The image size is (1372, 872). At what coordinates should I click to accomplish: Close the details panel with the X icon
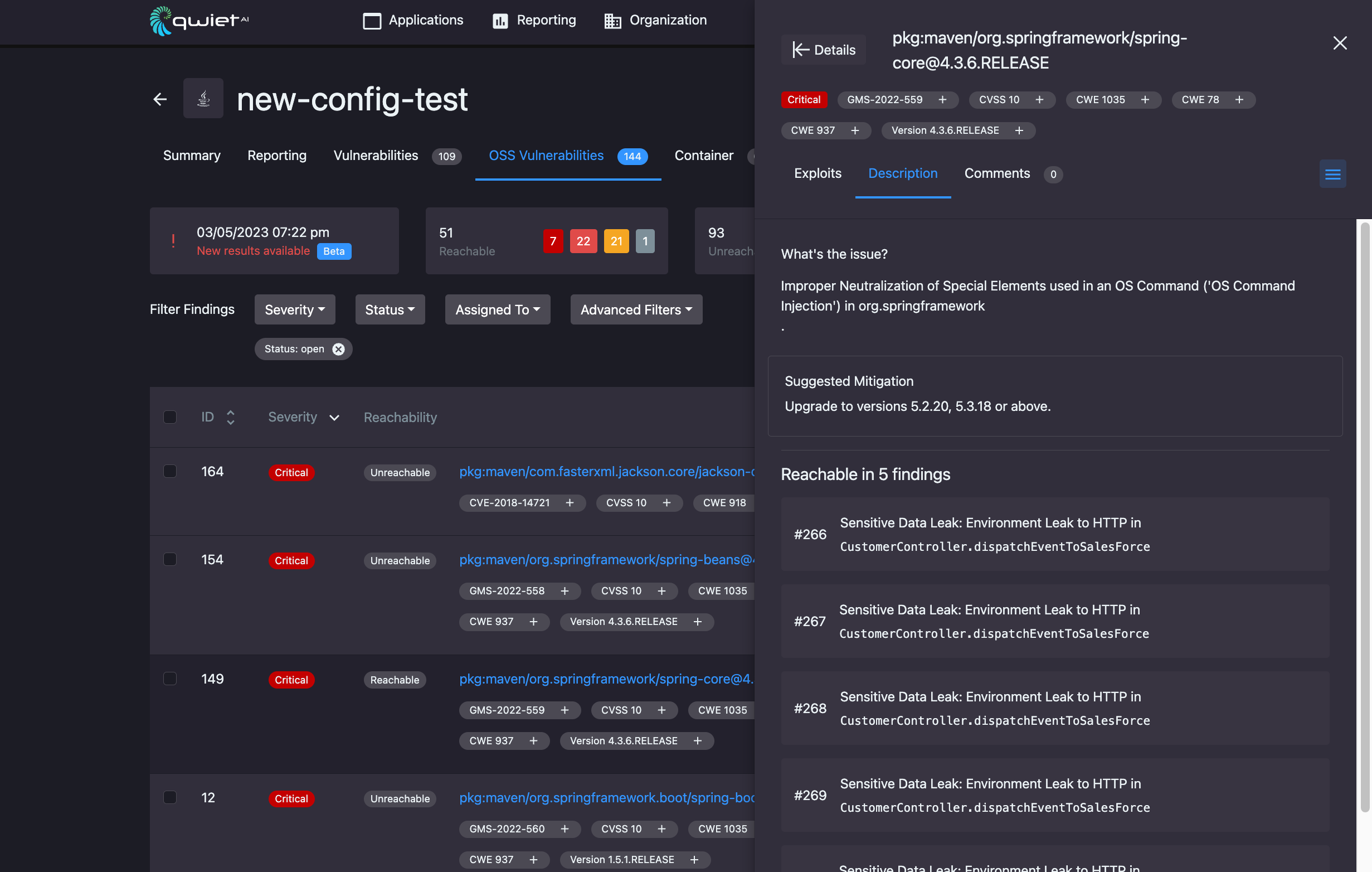(x=1340, y=43)
